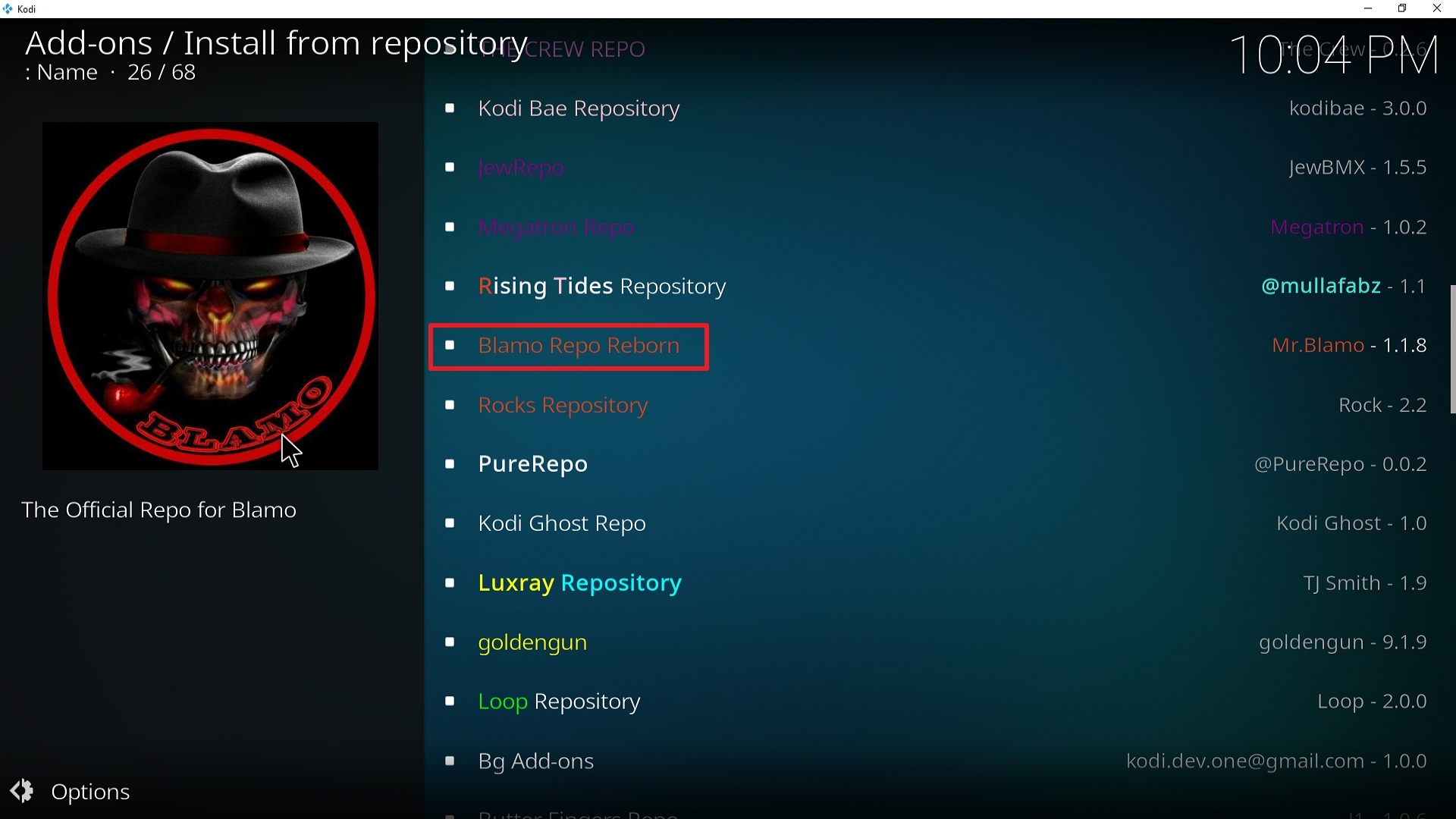Click the @mullafabz - 1.1 author text
The height and width of the screenshot is (819, 1456).
click(1343, 286)
